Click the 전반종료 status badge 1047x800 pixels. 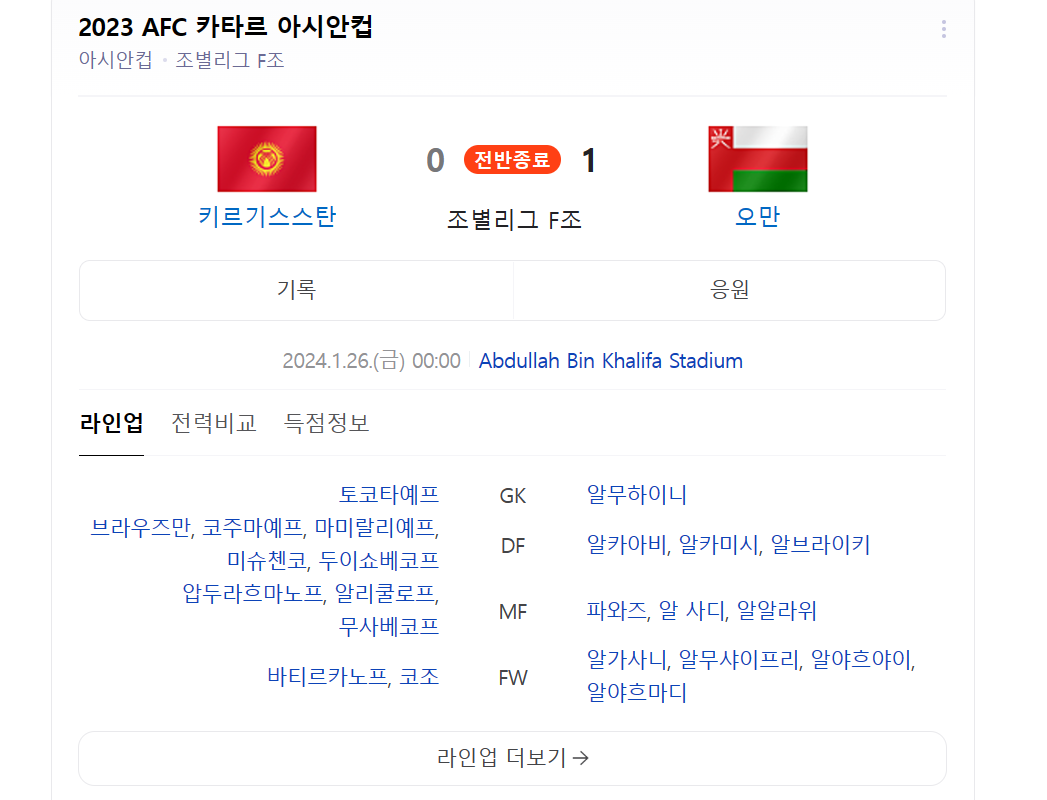pyautogui.click(x=512, y=159)
